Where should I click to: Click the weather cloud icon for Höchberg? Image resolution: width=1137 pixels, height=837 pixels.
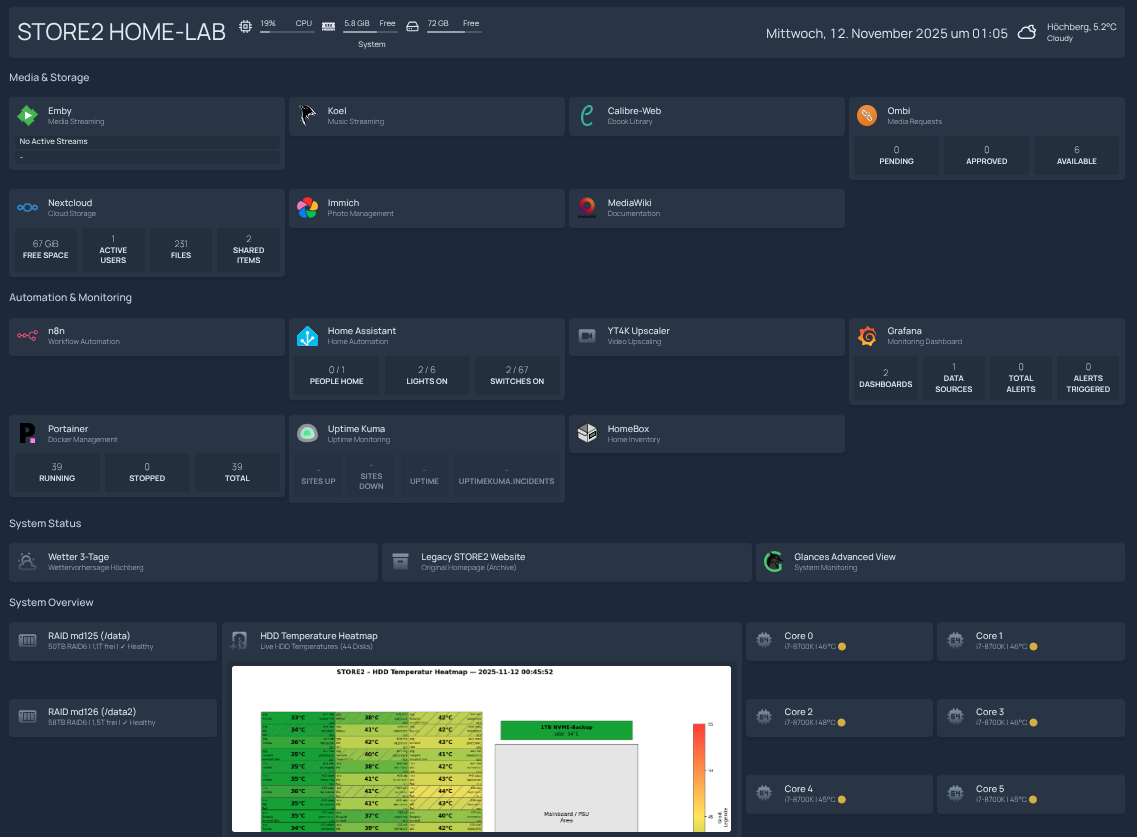tap(1026, 31)
